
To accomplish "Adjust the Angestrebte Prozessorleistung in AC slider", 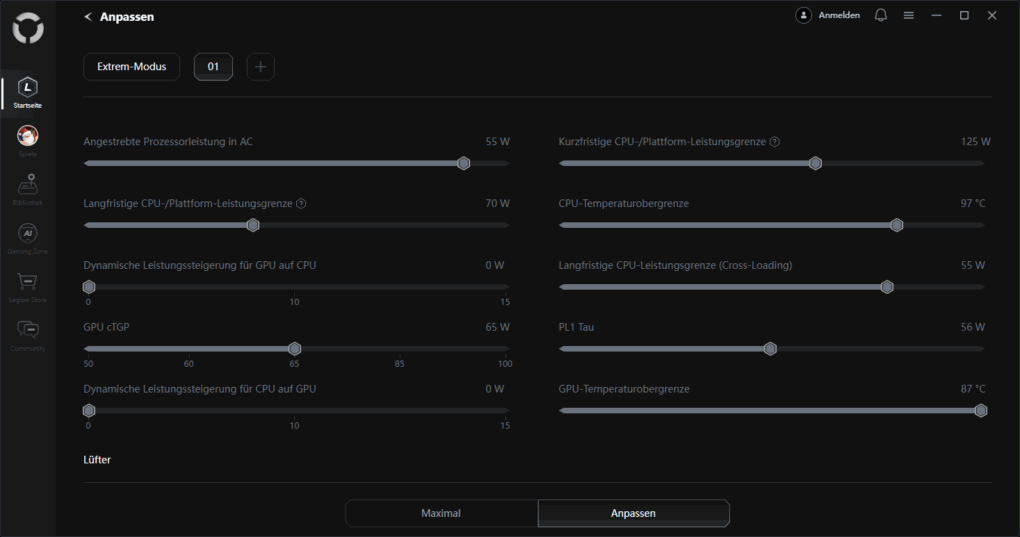I will [463, 163].
